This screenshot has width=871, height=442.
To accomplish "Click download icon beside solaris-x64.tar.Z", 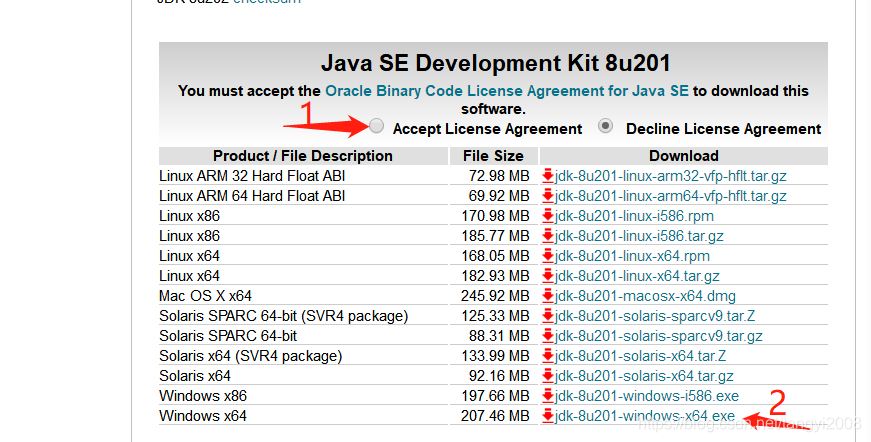I will pos(548,356).
